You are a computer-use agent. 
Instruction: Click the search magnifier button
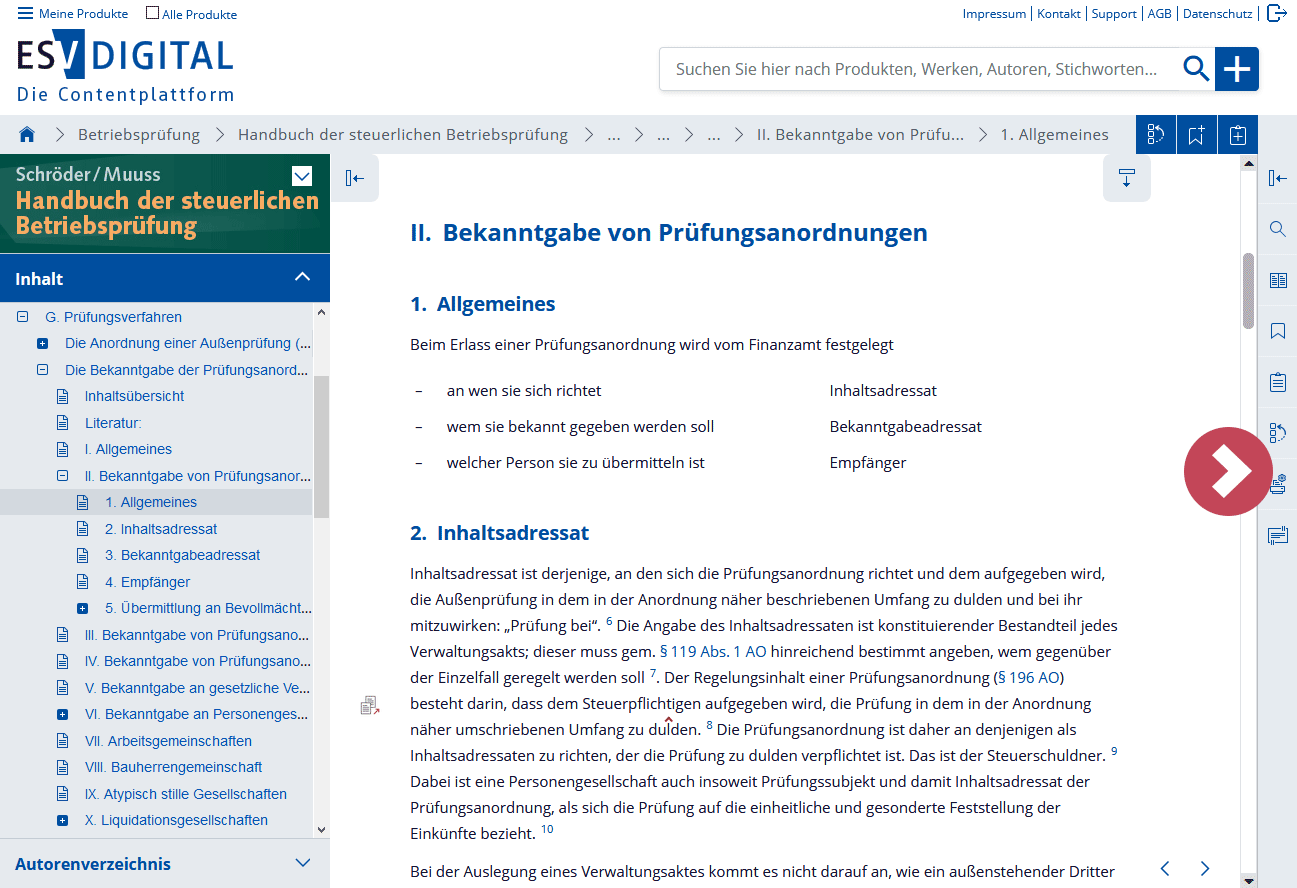(x=1196, y=69)
